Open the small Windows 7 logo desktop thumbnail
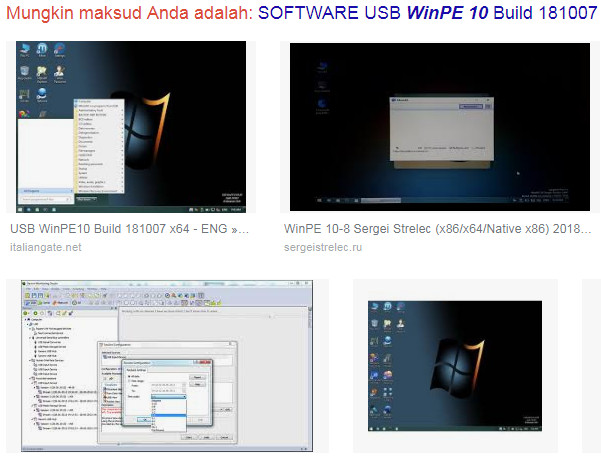The image size is (601, 457). pyautogui.click(x=455, y=366)
